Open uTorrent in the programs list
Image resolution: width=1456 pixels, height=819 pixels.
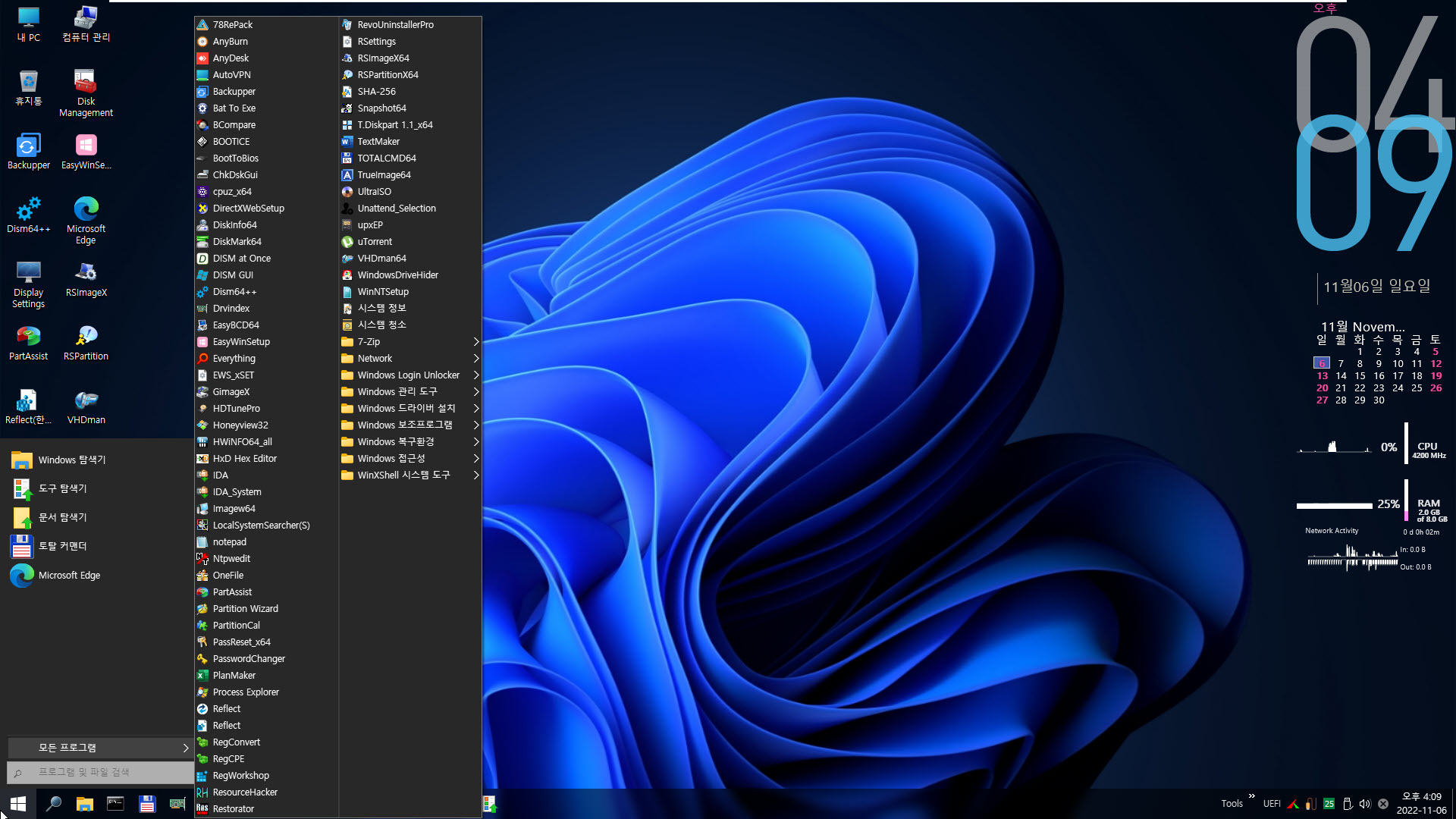coord(410,242)
